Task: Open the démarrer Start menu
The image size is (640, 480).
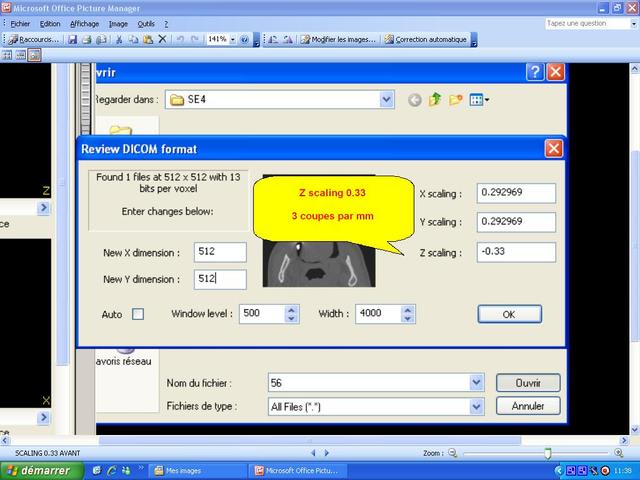Action: click(41, 471)
